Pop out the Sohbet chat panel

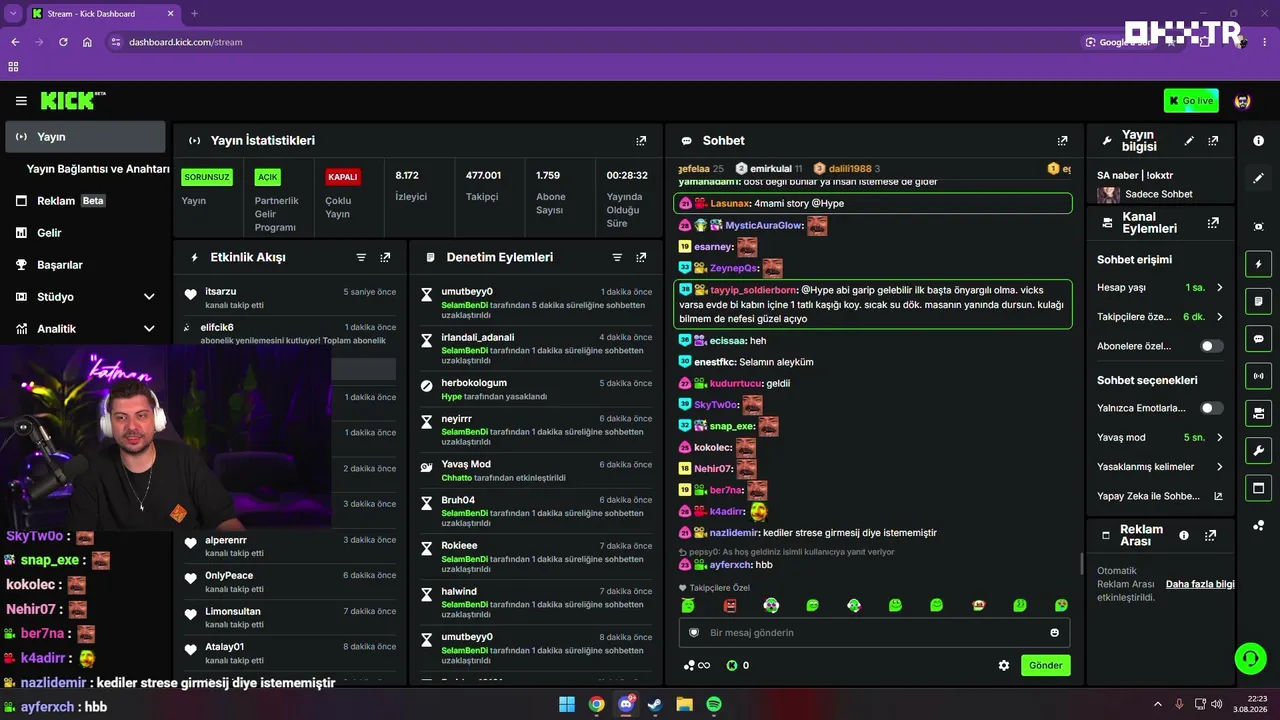pos(1062,141)
